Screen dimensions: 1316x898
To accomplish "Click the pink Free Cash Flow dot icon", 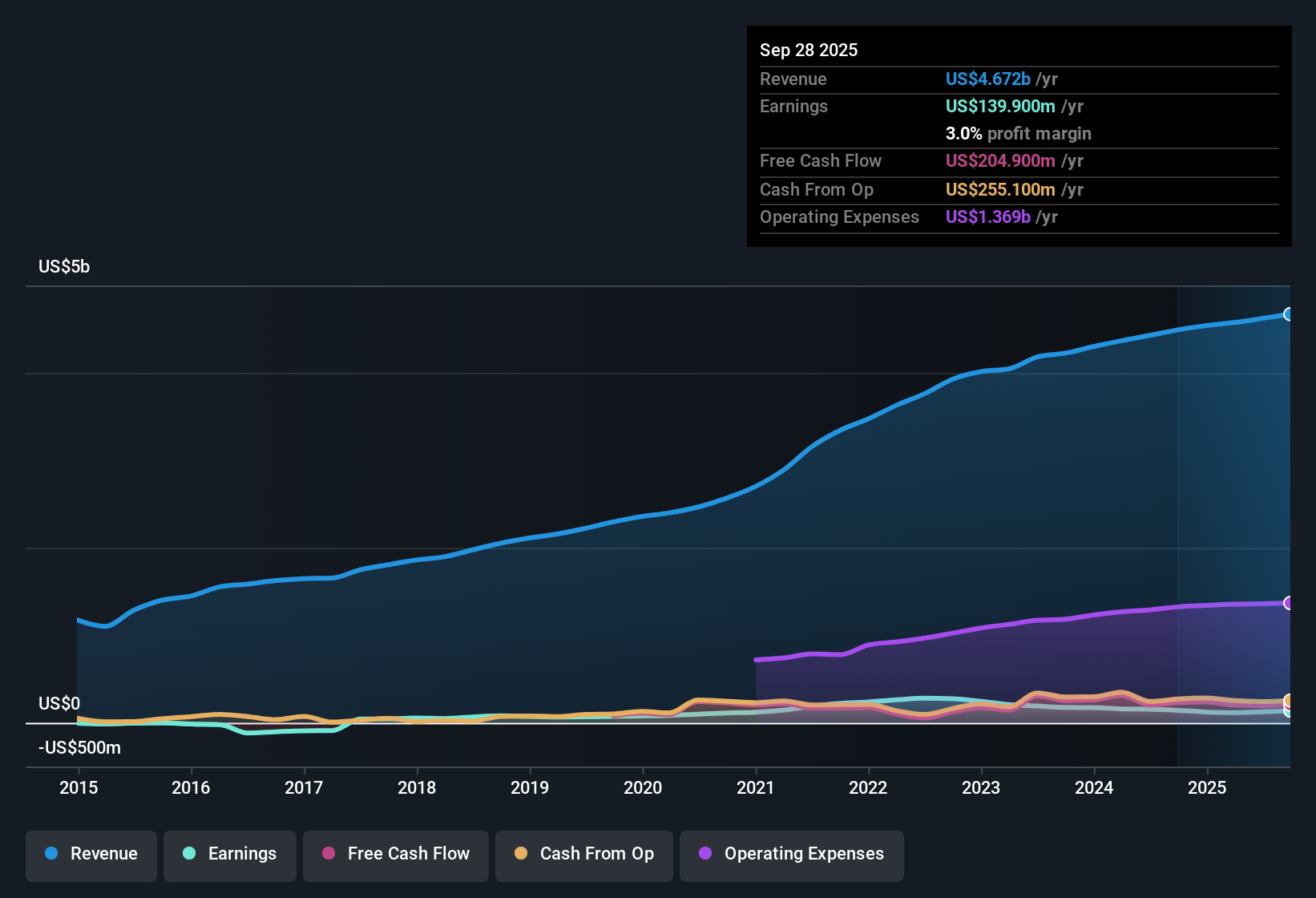I will coord(327,854).
